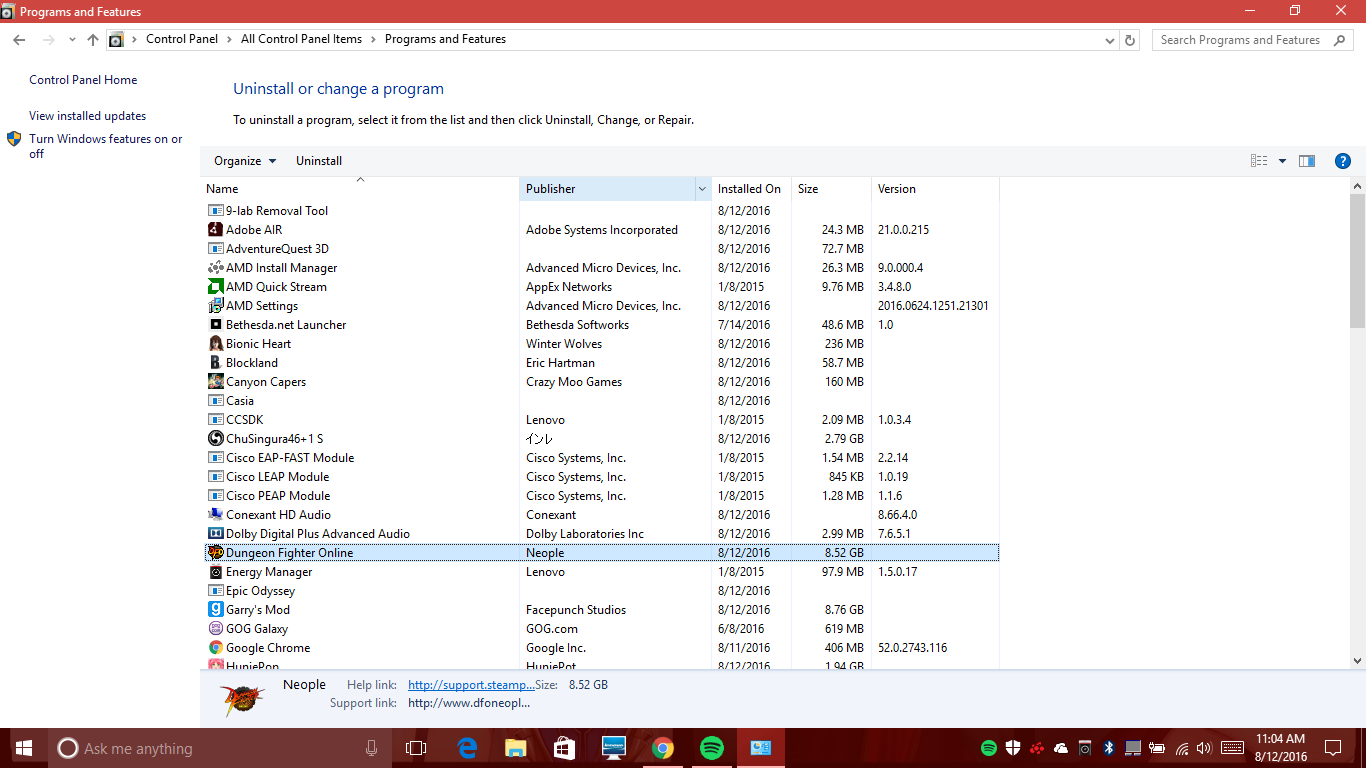Open the Steam support help link
This screenshot has height=768, width=1366.
(x=471, y=685)
